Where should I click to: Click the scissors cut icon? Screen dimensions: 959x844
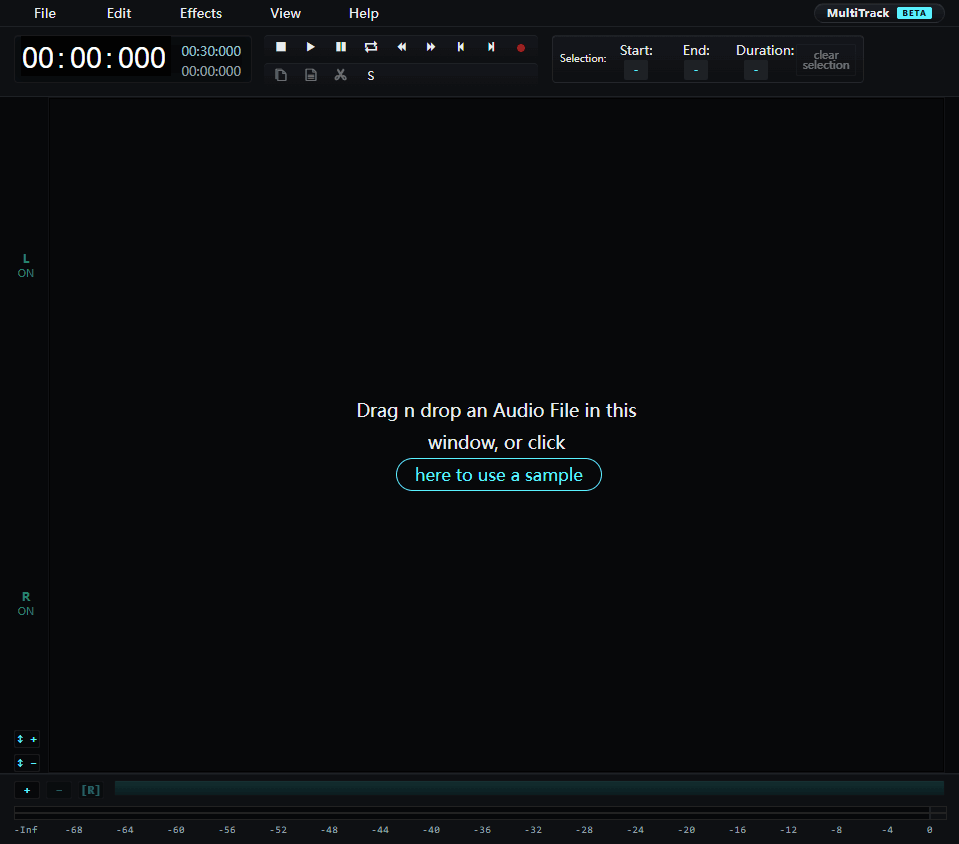coord(341,75)
